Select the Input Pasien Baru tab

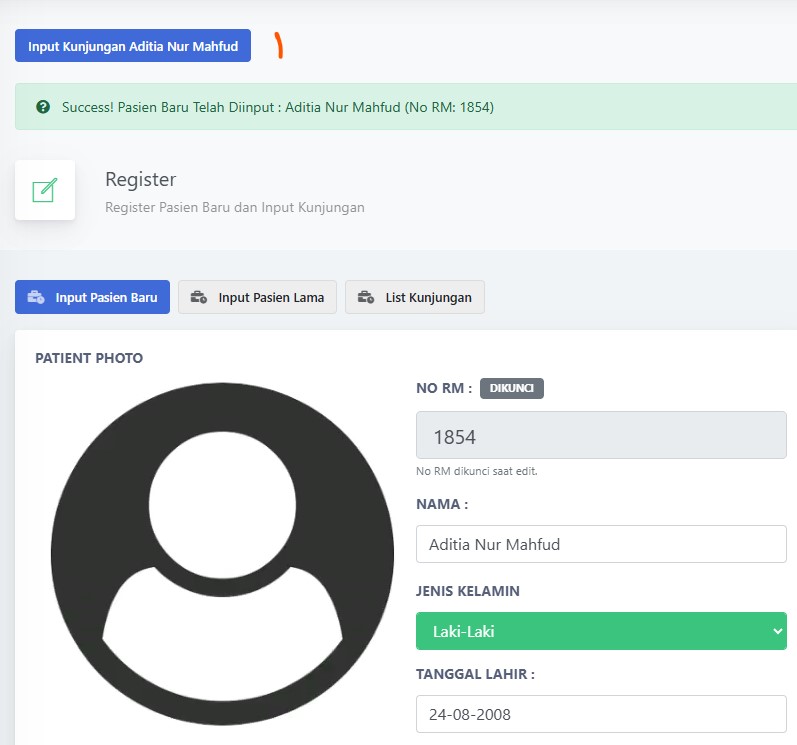tap(92, 297)
